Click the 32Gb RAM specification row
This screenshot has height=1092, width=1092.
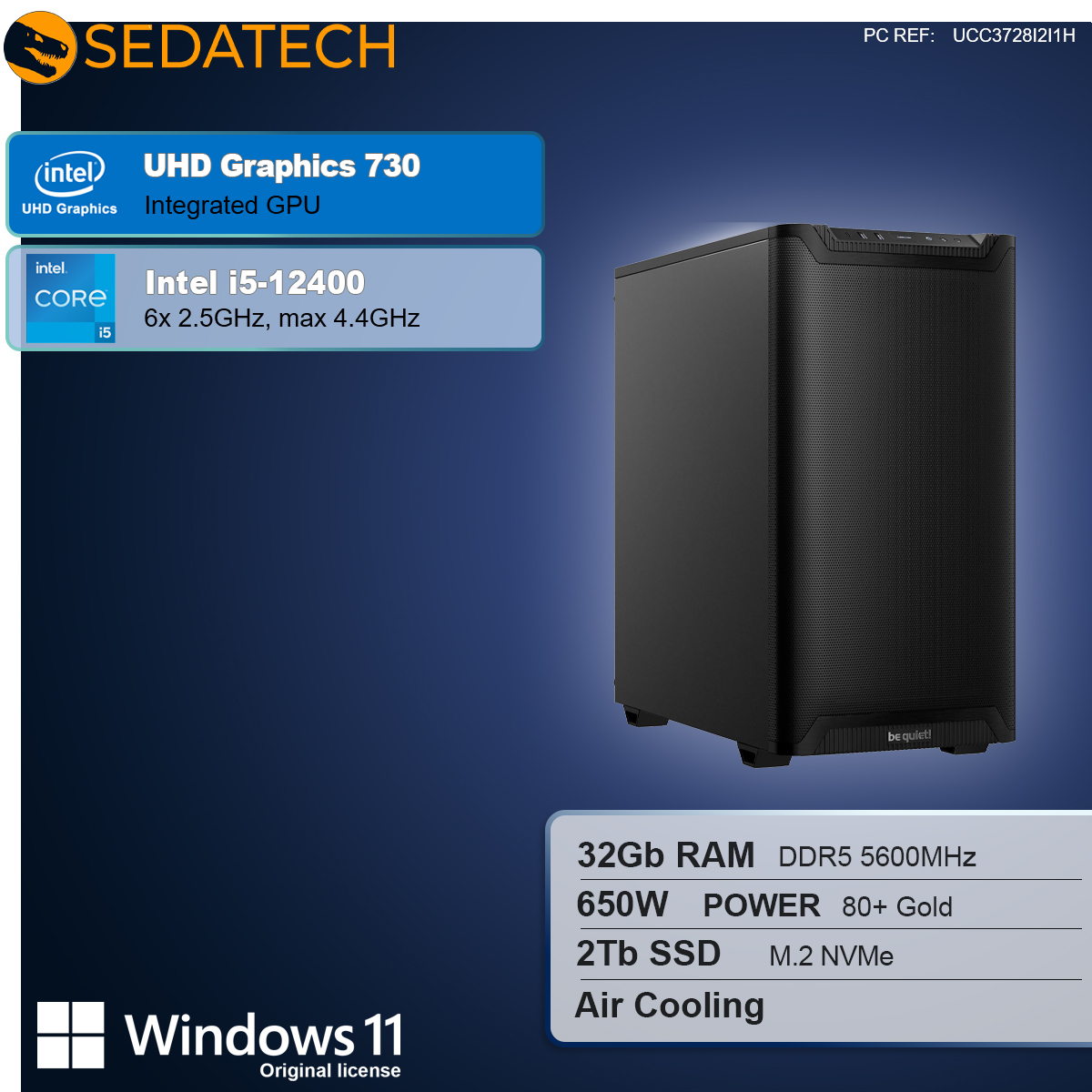[x=828, y=855]
